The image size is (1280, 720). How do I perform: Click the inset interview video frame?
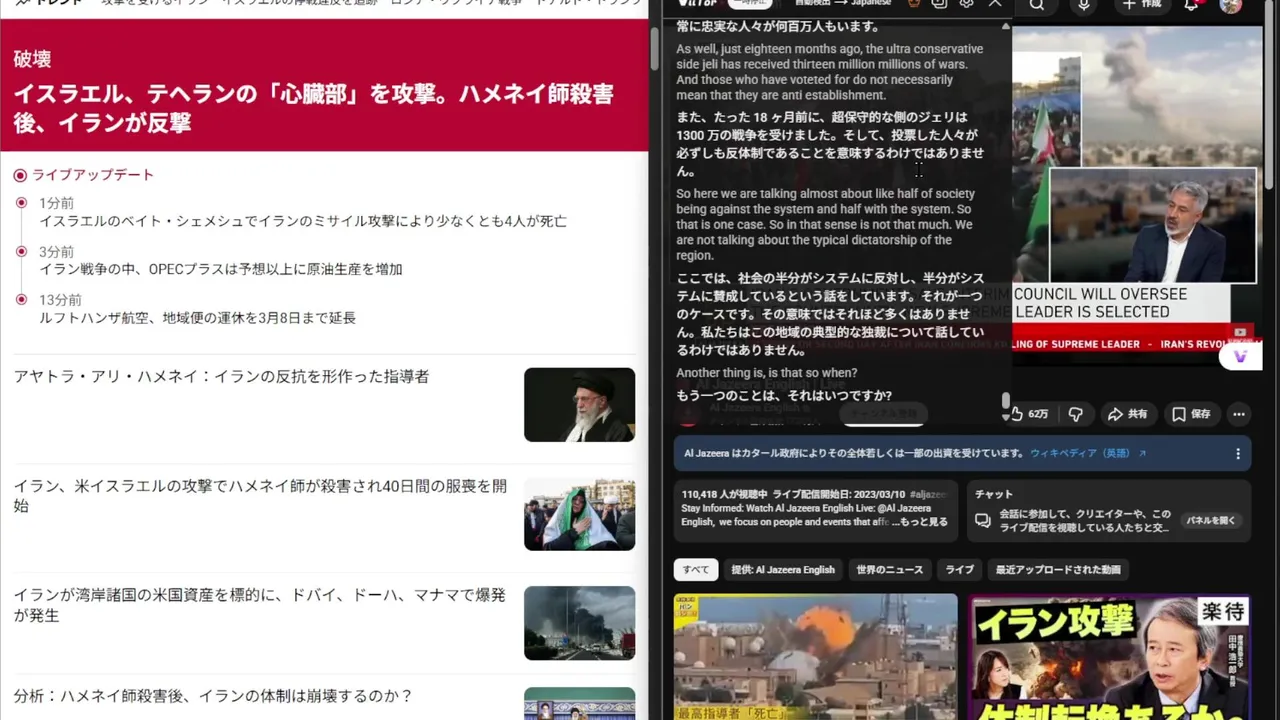1152,225
